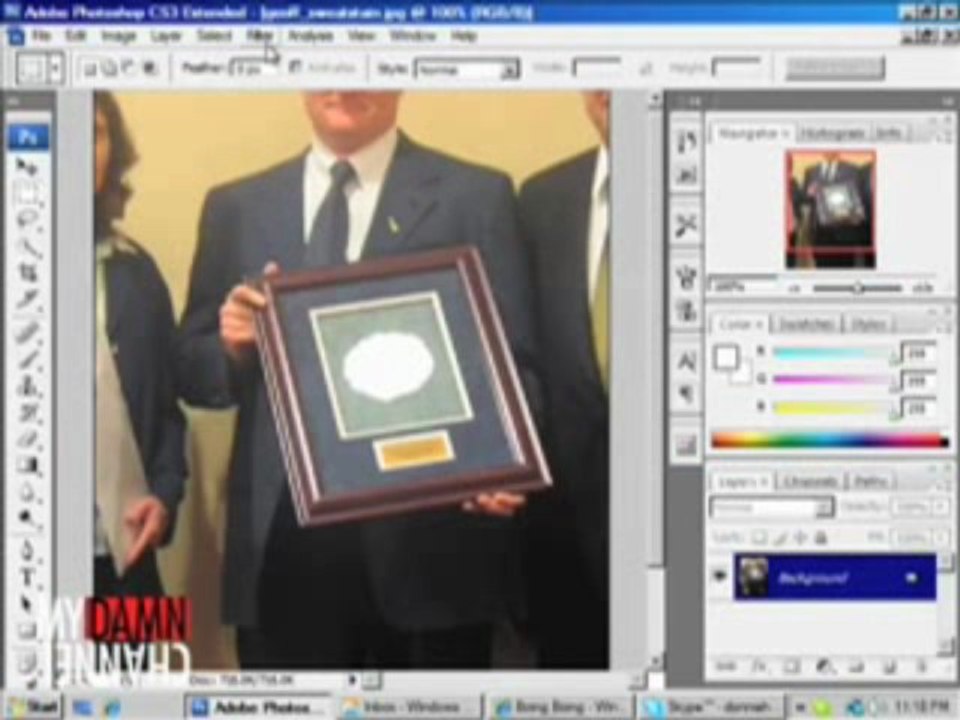Open the Analysis menu
Viewport: 960px width, 720px height.
[x=310, y=36]
